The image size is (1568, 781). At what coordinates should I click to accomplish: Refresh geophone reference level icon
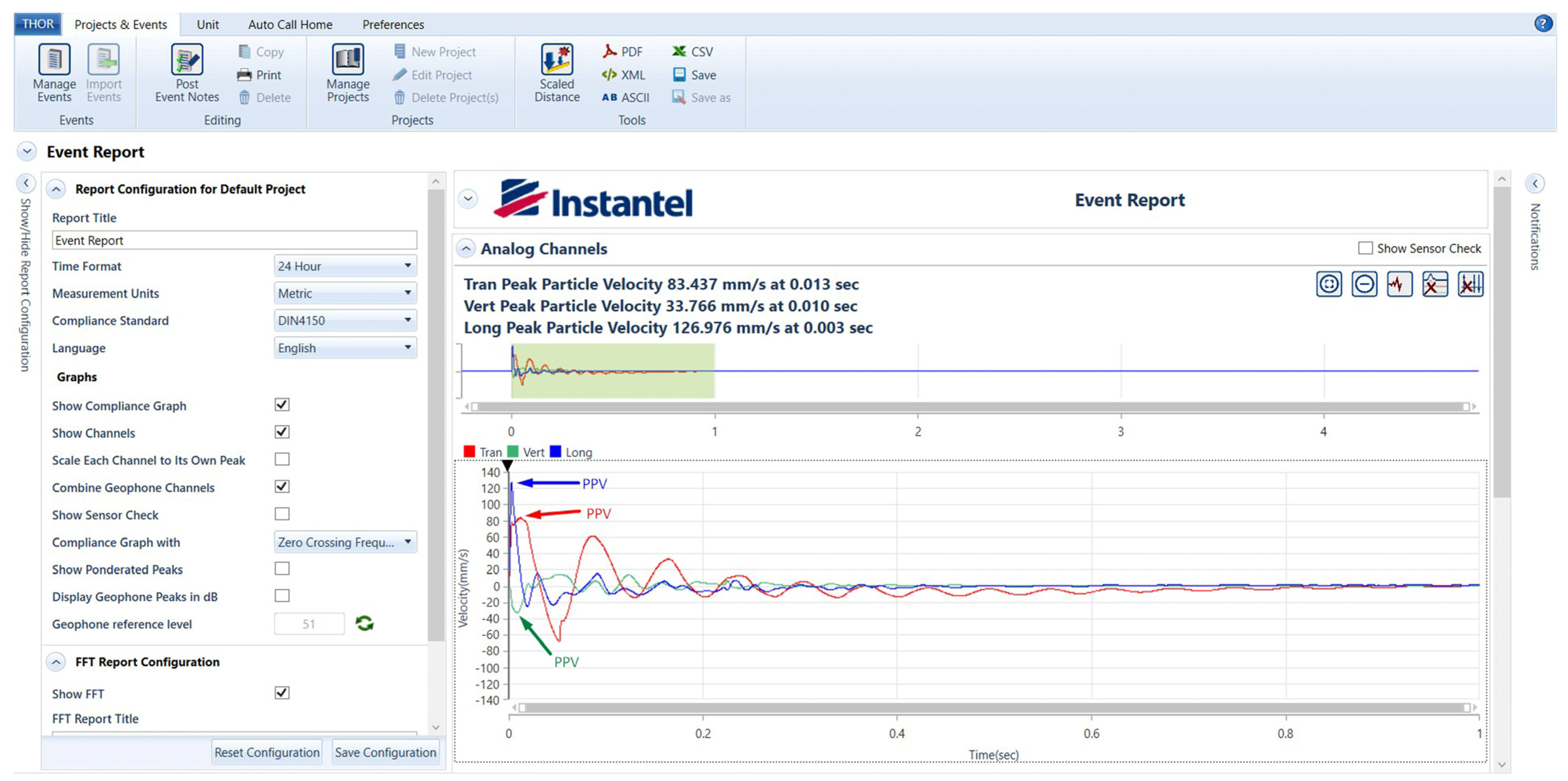(x=364, y=623)
